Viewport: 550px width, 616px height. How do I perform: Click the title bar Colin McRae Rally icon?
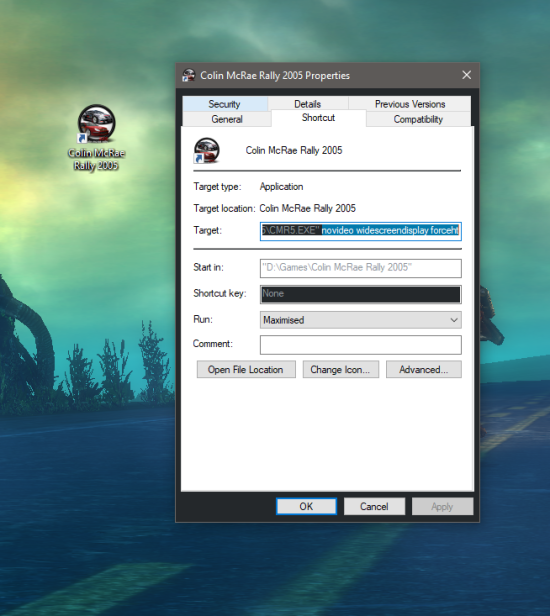[x=189, y=75]
